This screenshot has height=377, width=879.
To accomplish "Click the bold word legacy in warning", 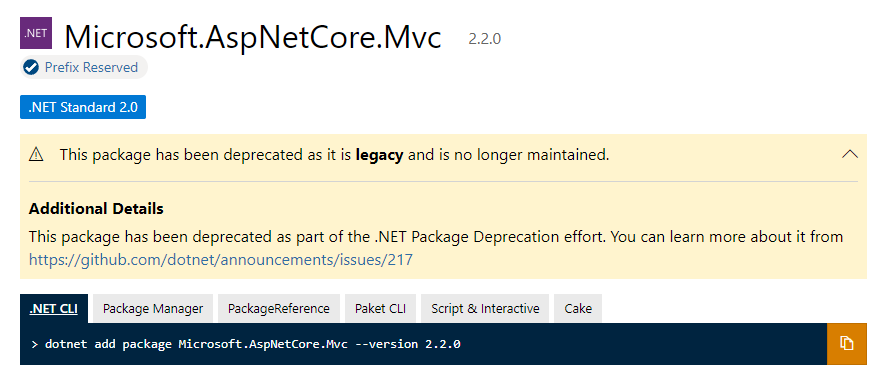I will click(380, 155).
